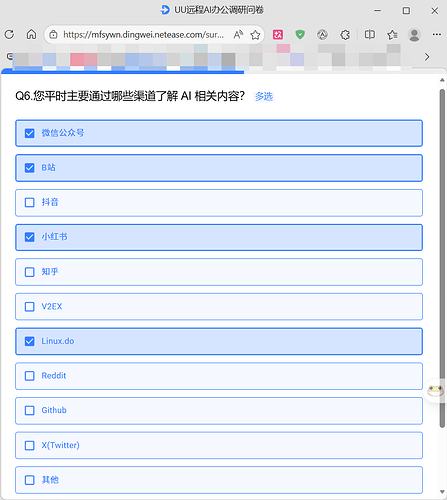
Task: Uncheck 微信公众号 option
Action: tap(219, 133)
